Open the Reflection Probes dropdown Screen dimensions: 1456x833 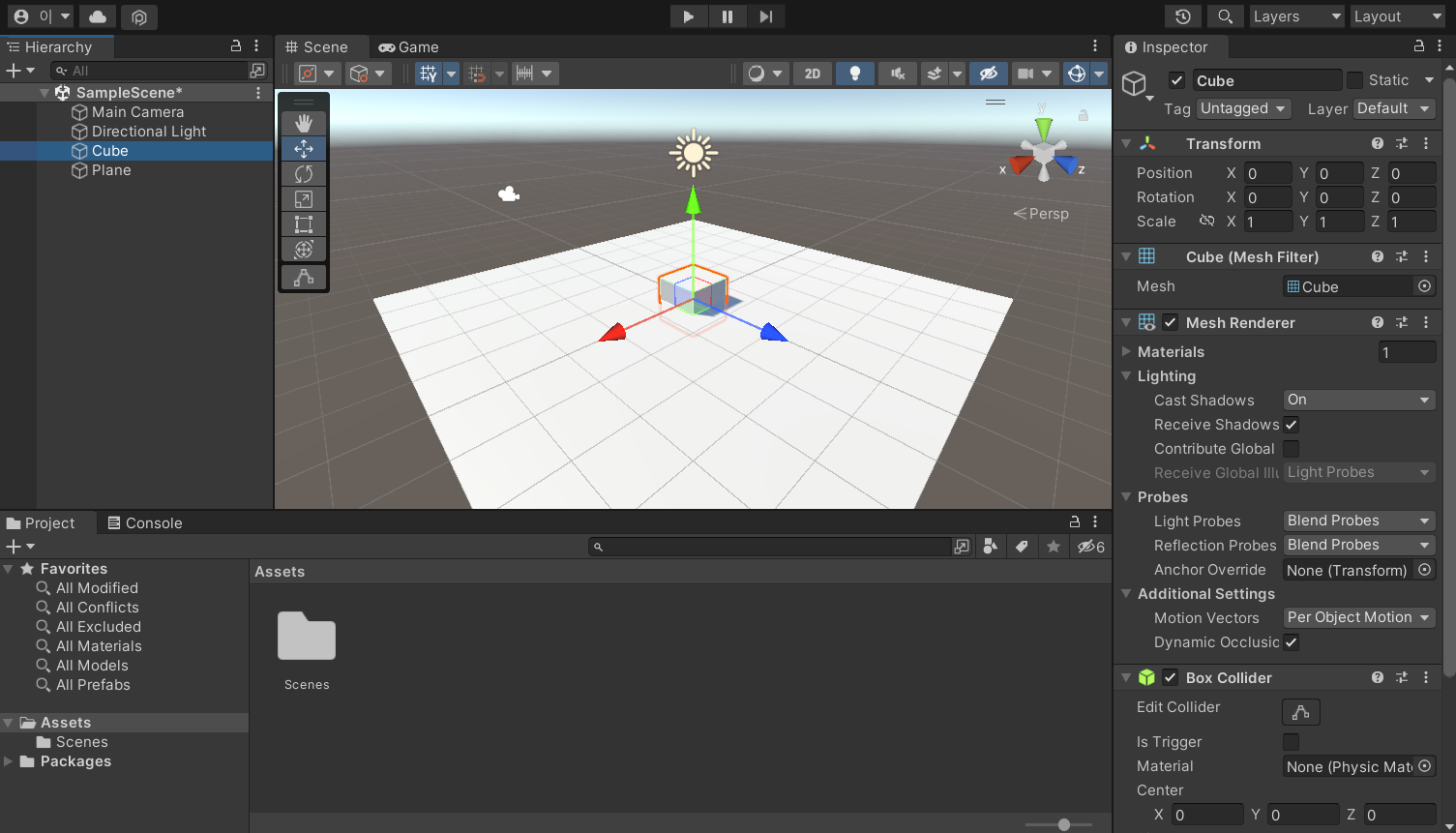click(x=1359, y=545)
